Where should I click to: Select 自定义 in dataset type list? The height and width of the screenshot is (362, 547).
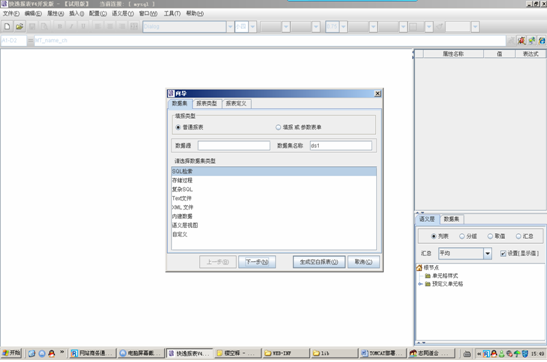pyautogui.click(x=274, y=235)
